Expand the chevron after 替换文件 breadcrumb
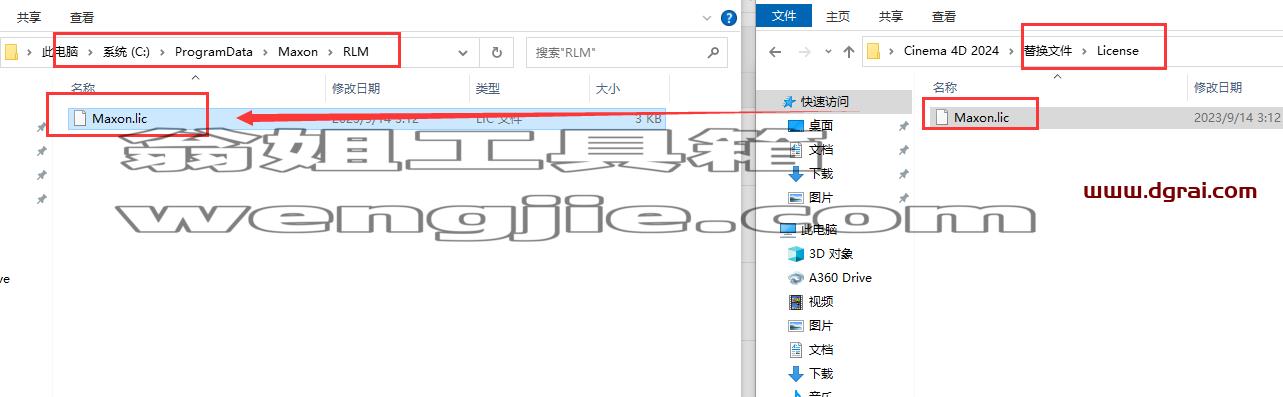This screenshot has width=1283, height=397. pos(1084,51)
